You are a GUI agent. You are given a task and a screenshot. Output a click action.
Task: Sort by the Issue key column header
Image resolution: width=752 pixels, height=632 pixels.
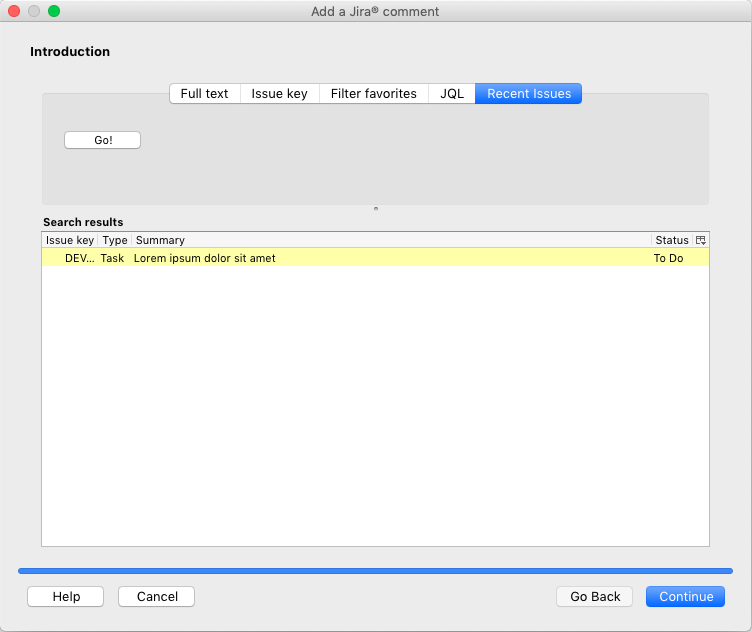[x=70, y=240]
